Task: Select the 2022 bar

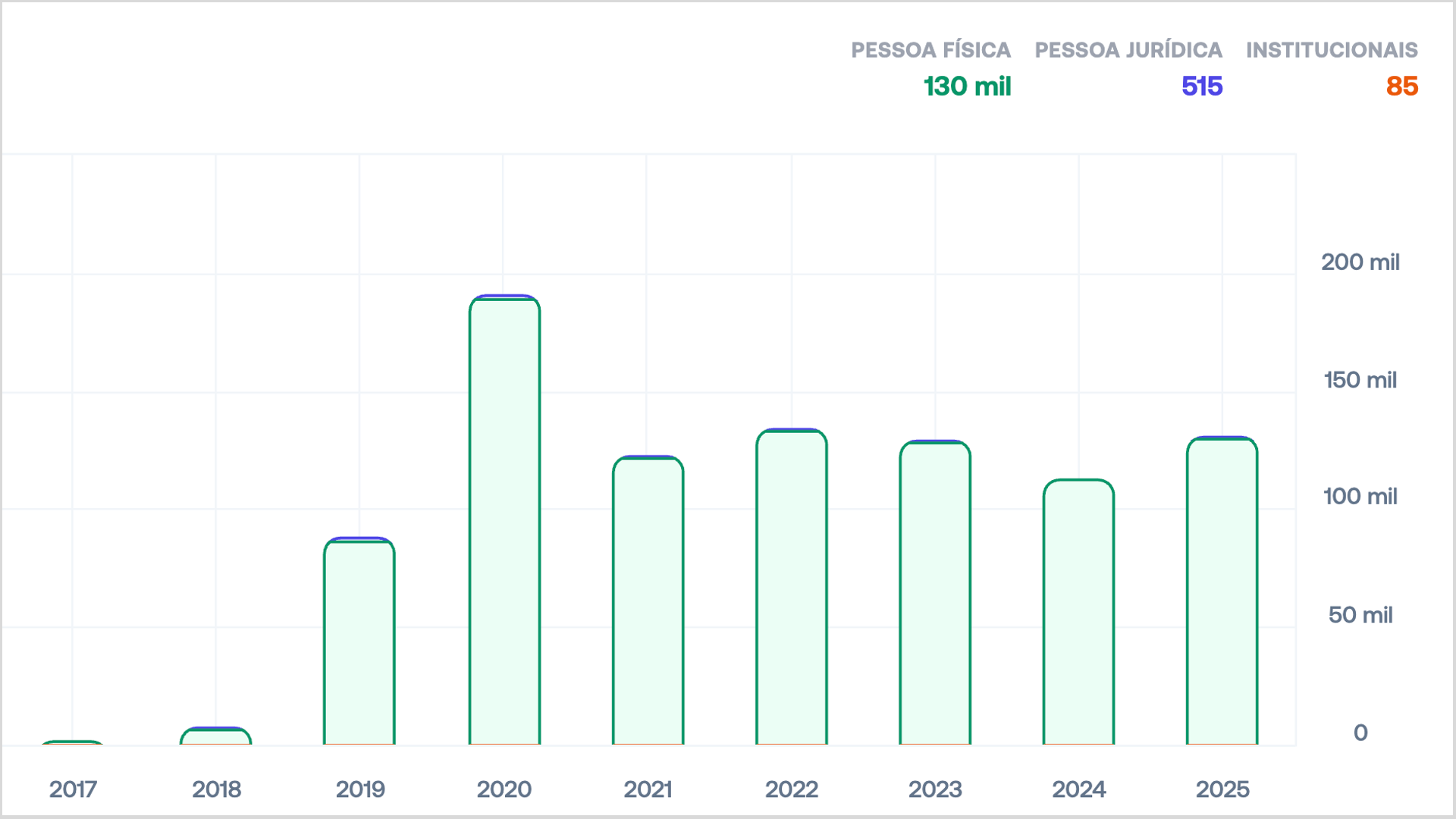Action: pyautogui.click(x=791, y=587)
